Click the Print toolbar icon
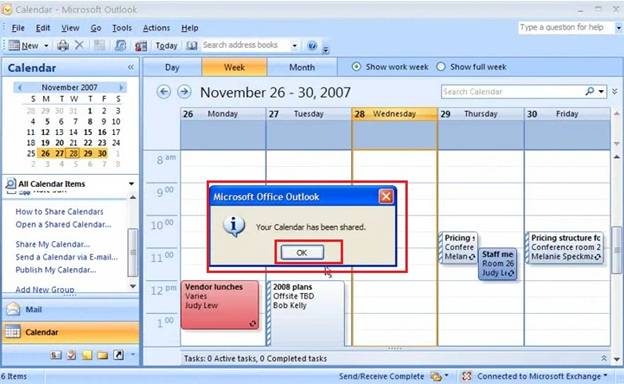 pos(62,45)
